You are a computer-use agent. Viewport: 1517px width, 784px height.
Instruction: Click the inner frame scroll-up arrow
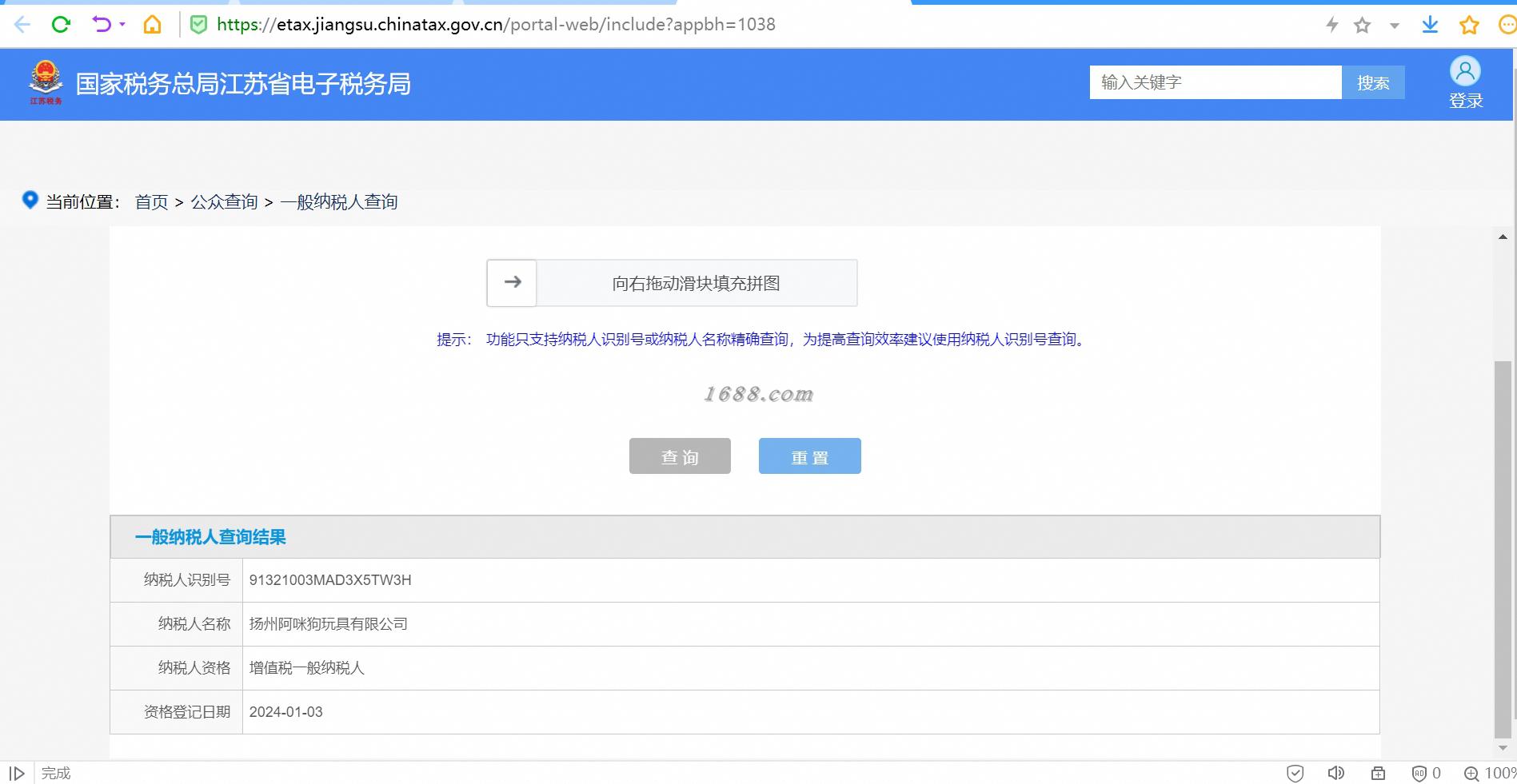point(1503,237)
